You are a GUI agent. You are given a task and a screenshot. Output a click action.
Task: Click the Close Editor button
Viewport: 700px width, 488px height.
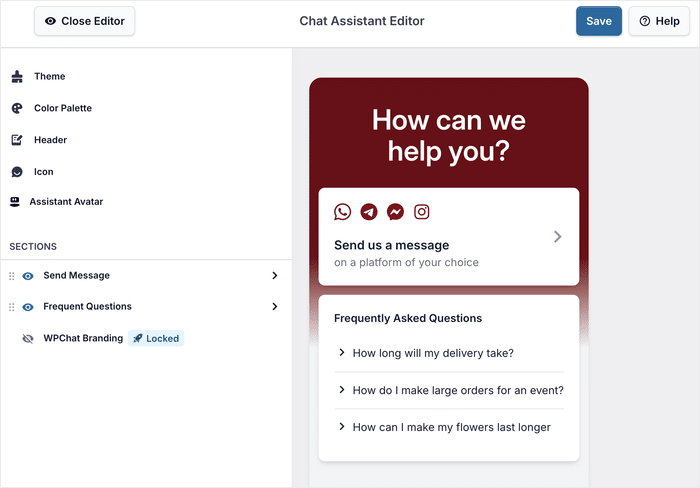tap(84, 21)
